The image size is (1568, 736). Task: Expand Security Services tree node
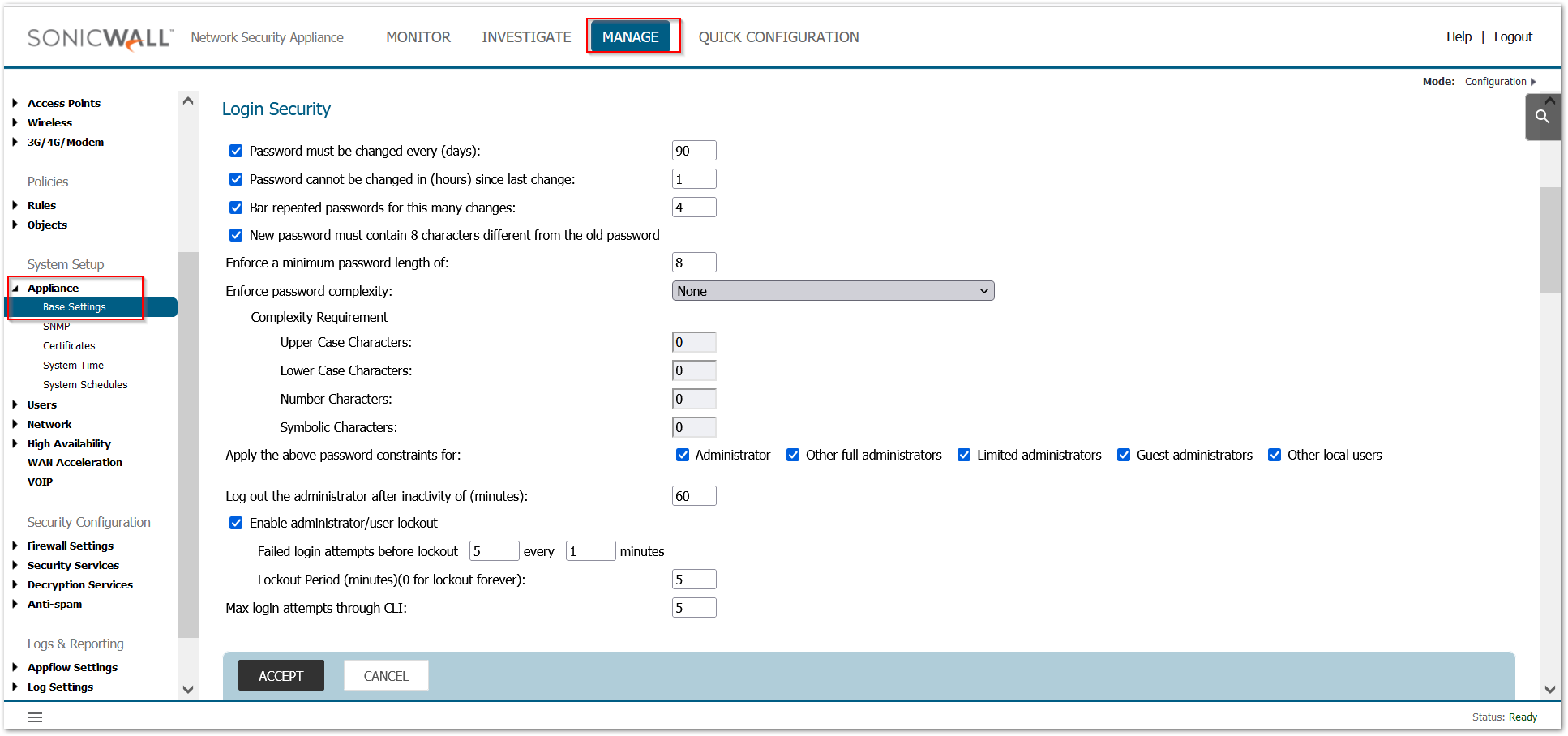(15, 565)
